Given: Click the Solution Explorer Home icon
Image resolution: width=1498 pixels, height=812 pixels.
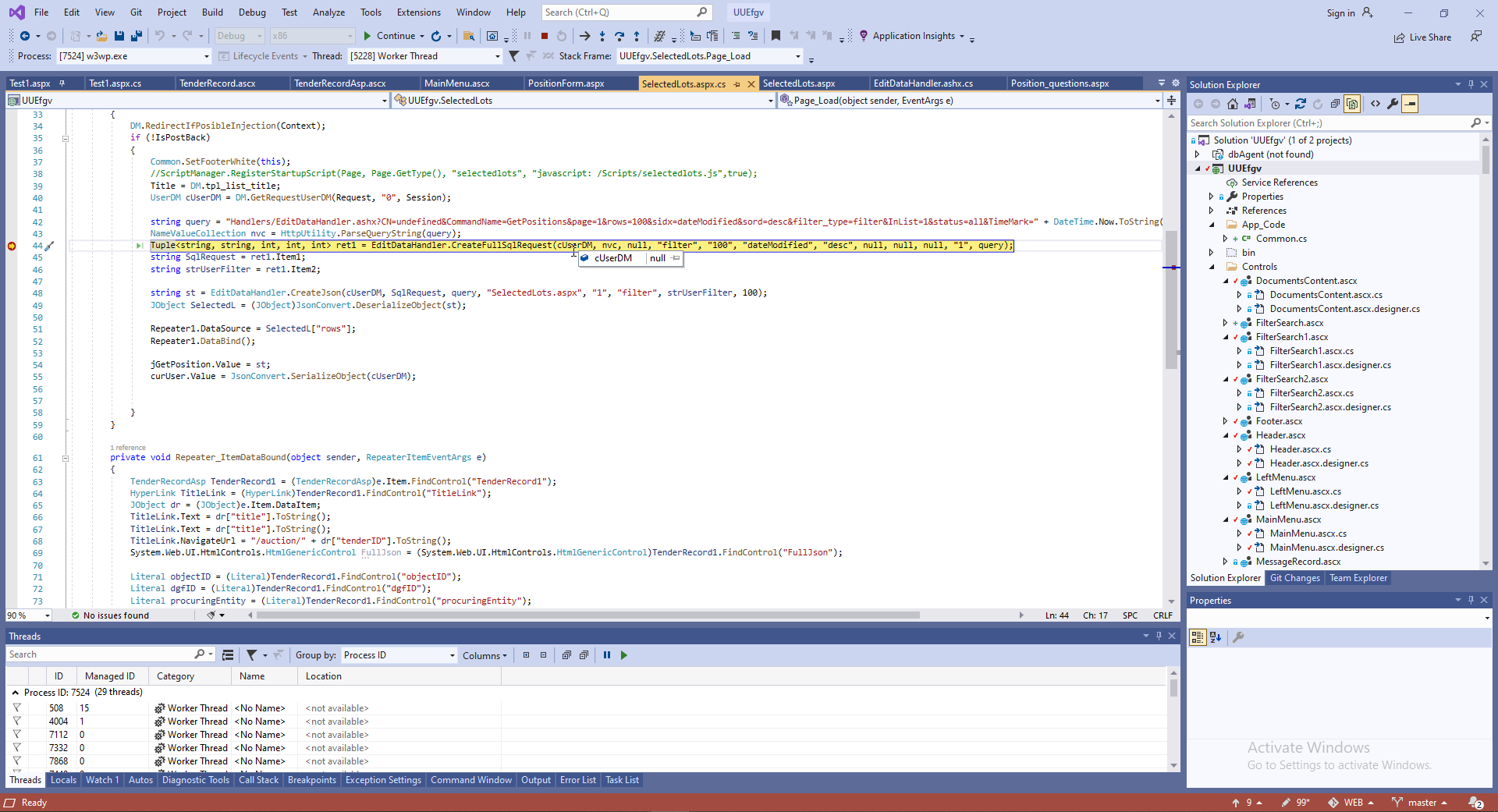Looking at the screenshot, I should [1233, 104].
